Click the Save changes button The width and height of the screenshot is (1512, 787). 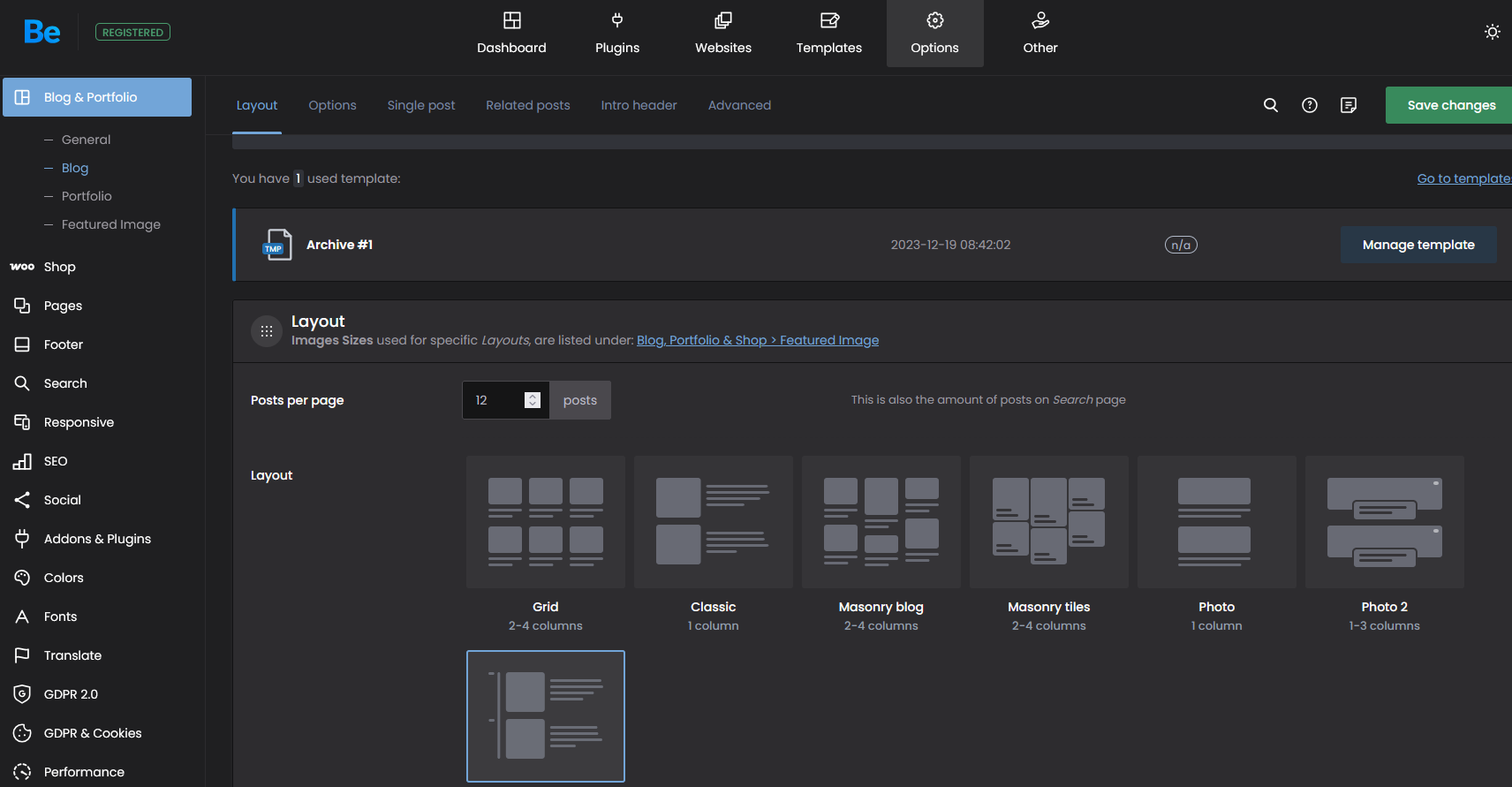[1450, 105]
